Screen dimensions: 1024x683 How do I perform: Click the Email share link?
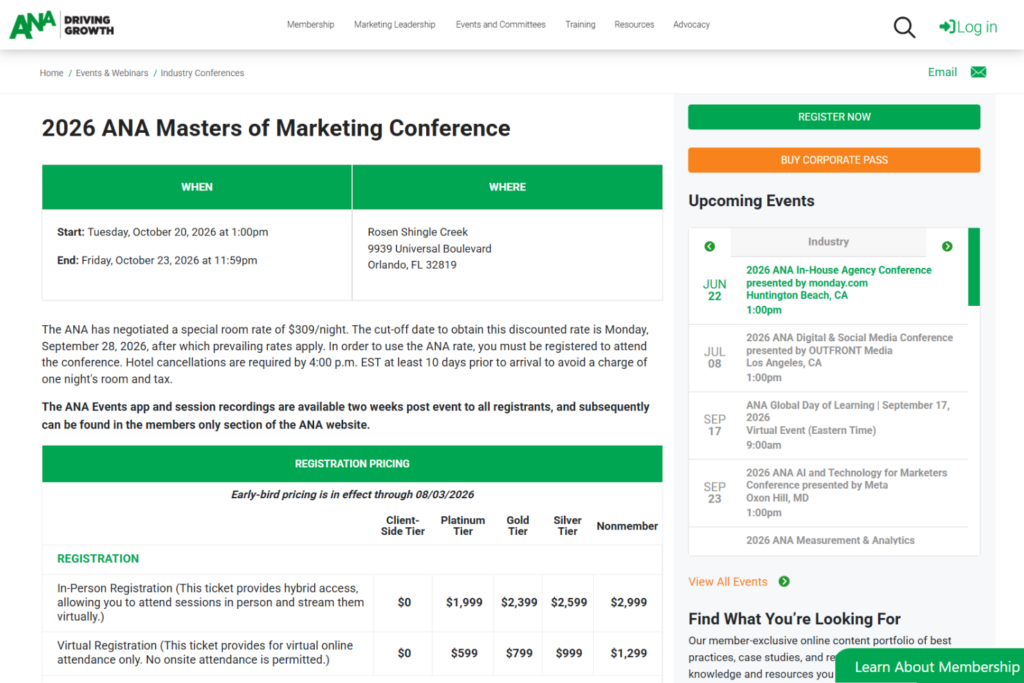(x=942, y=72)
